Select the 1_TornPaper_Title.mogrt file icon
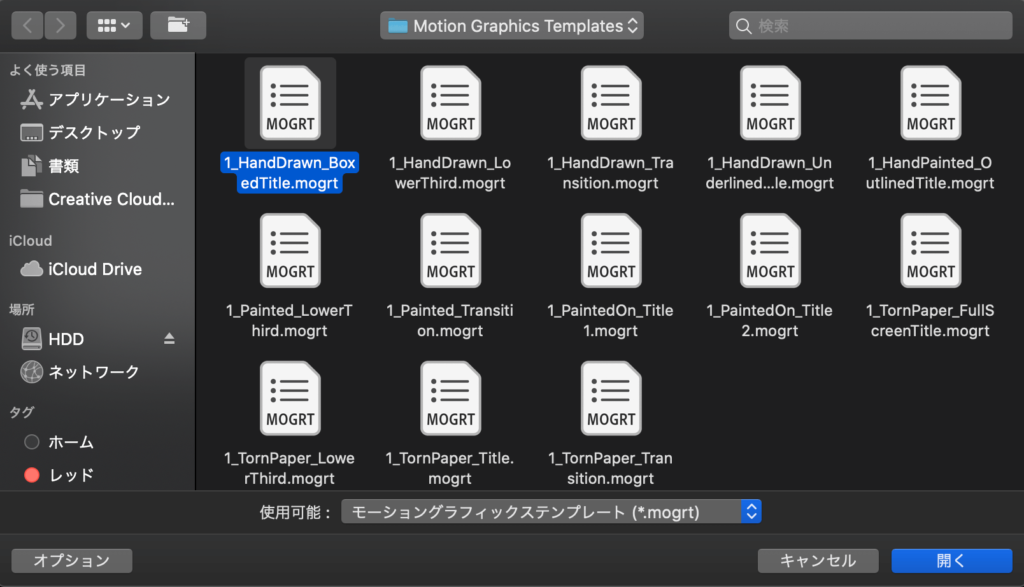Screen dimensions: 1024x587 (451, 398)
